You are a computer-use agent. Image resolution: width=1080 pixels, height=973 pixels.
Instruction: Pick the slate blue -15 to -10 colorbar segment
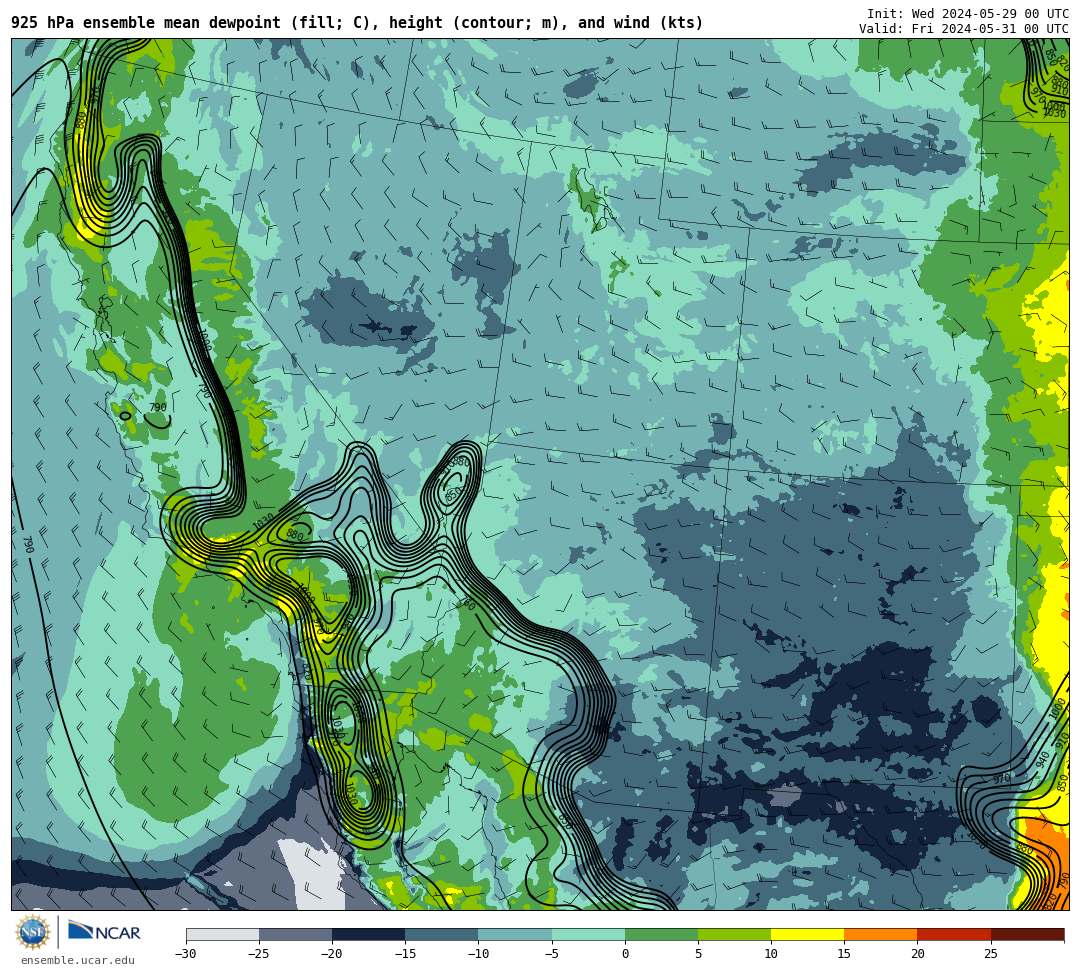442,935
